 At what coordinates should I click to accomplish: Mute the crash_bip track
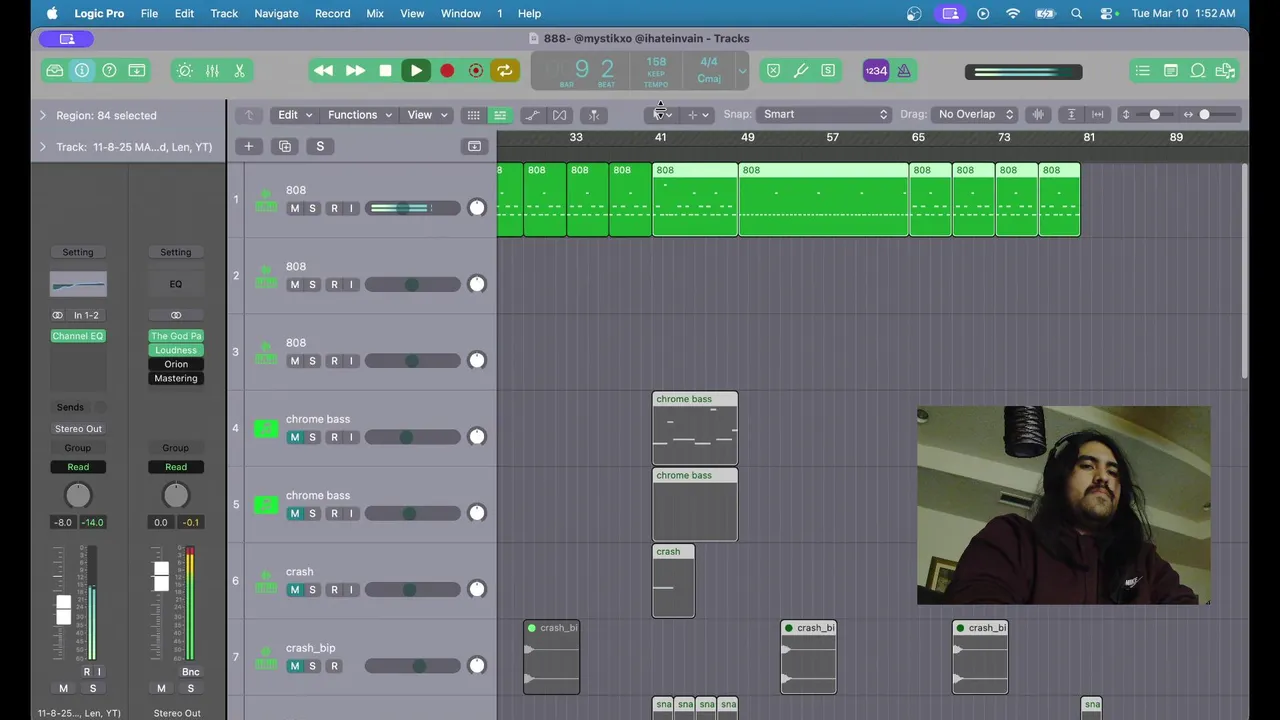click(x=294, y=666)
